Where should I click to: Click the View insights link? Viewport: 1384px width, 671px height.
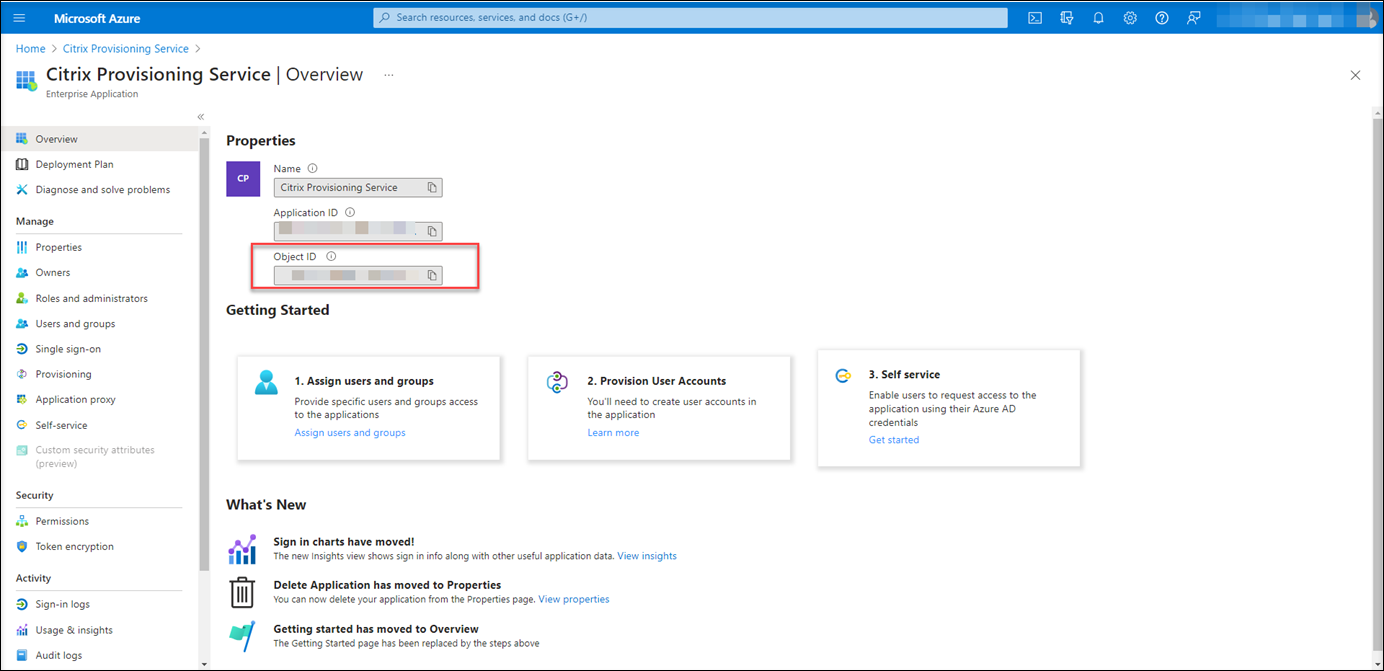(647, 556)
